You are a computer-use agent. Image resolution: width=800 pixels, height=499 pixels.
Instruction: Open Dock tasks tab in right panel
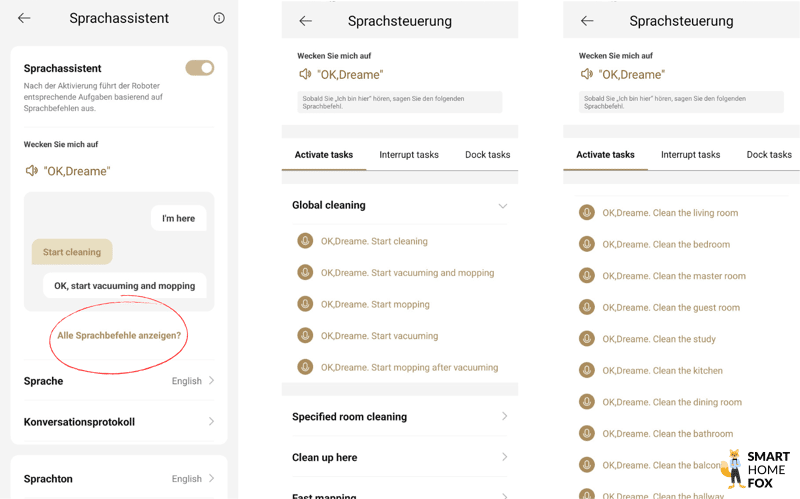point(768,155)
